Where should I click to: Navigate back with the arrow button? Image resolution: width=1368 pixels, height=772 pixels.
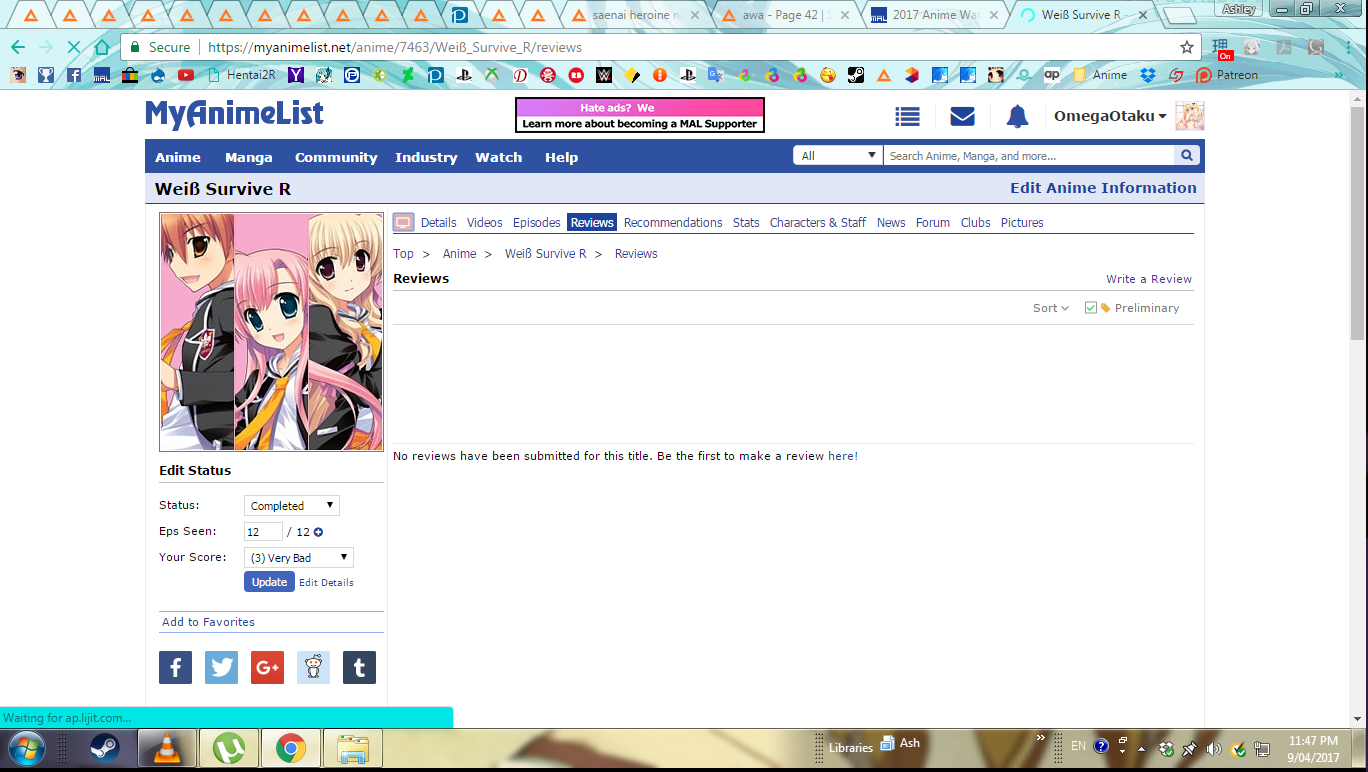[x=18, y=47]
